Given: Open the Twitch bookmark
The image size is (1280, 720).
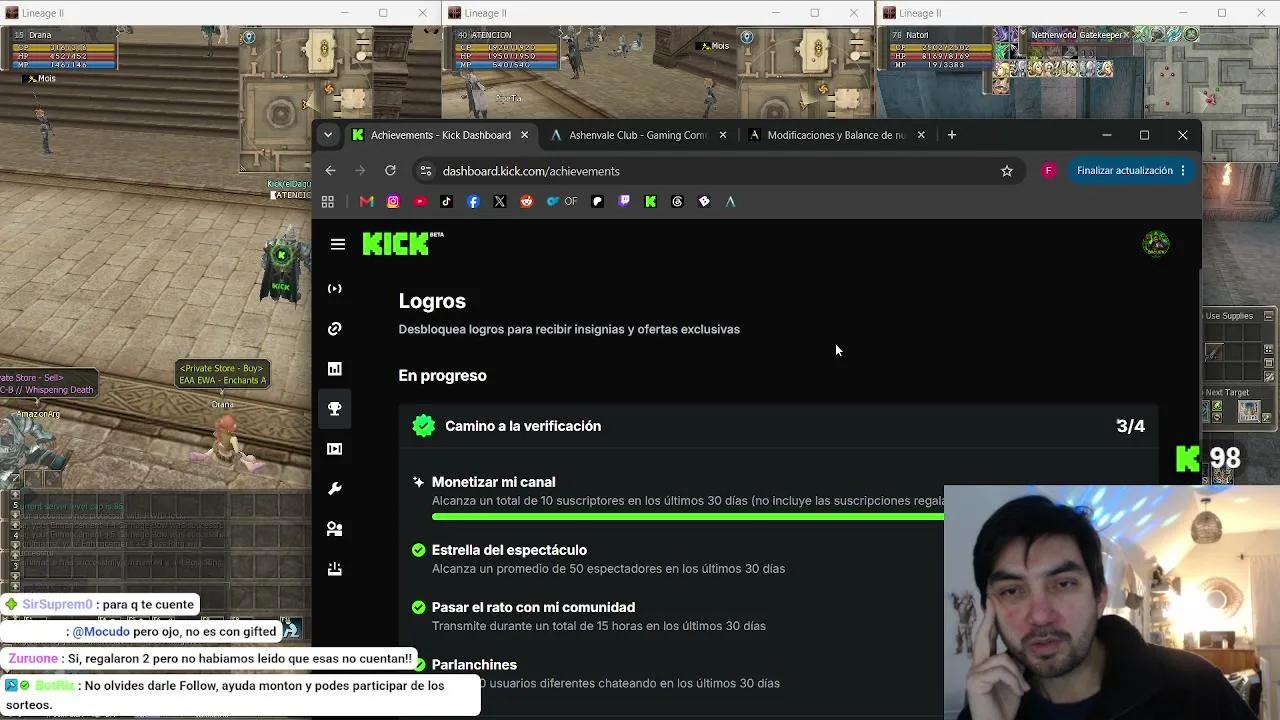Looking at the screenshot, I should (x=624, y=201).
